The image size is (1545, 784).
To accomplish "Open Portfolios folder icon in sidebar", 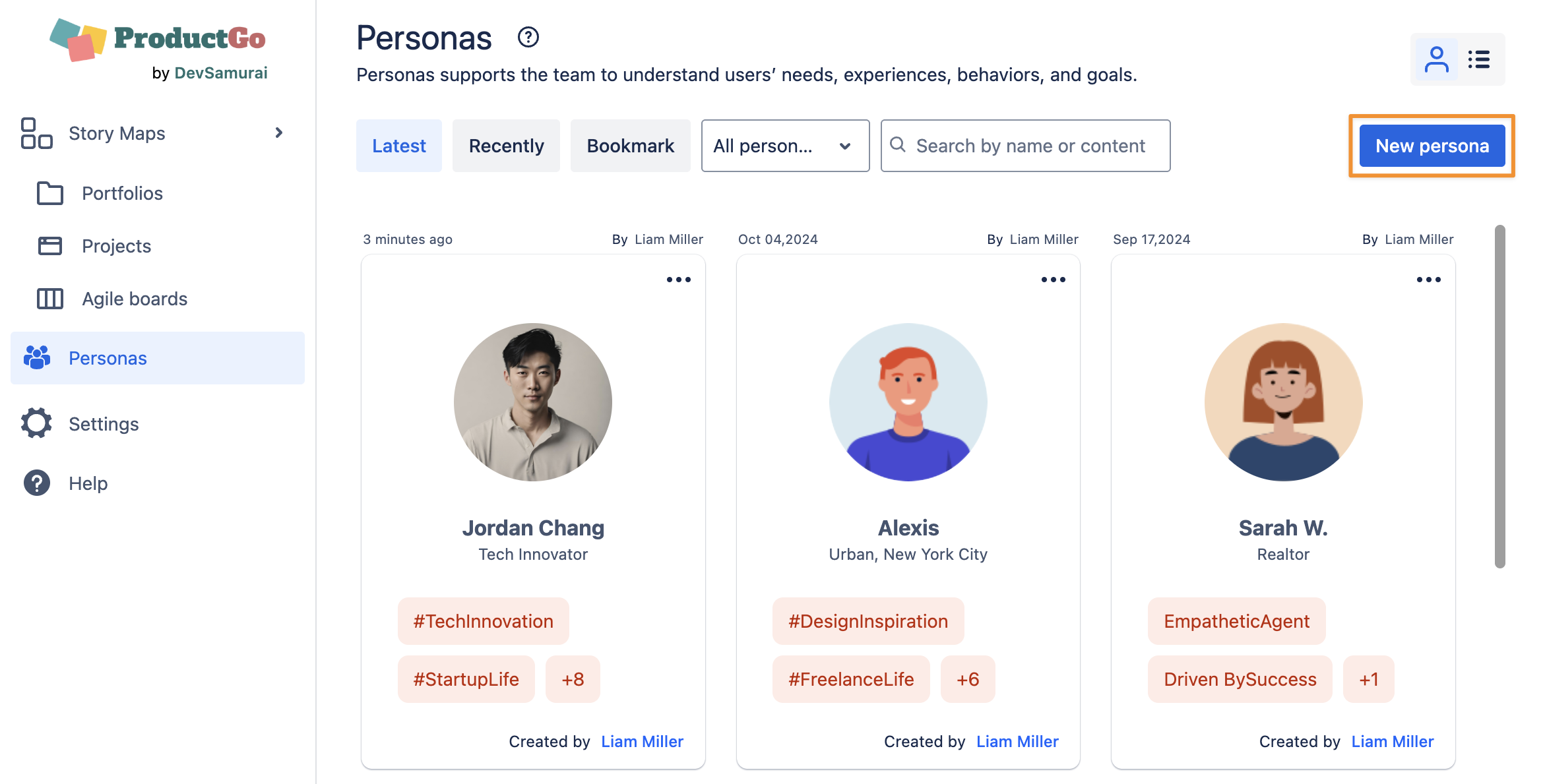I will (50, 193).
